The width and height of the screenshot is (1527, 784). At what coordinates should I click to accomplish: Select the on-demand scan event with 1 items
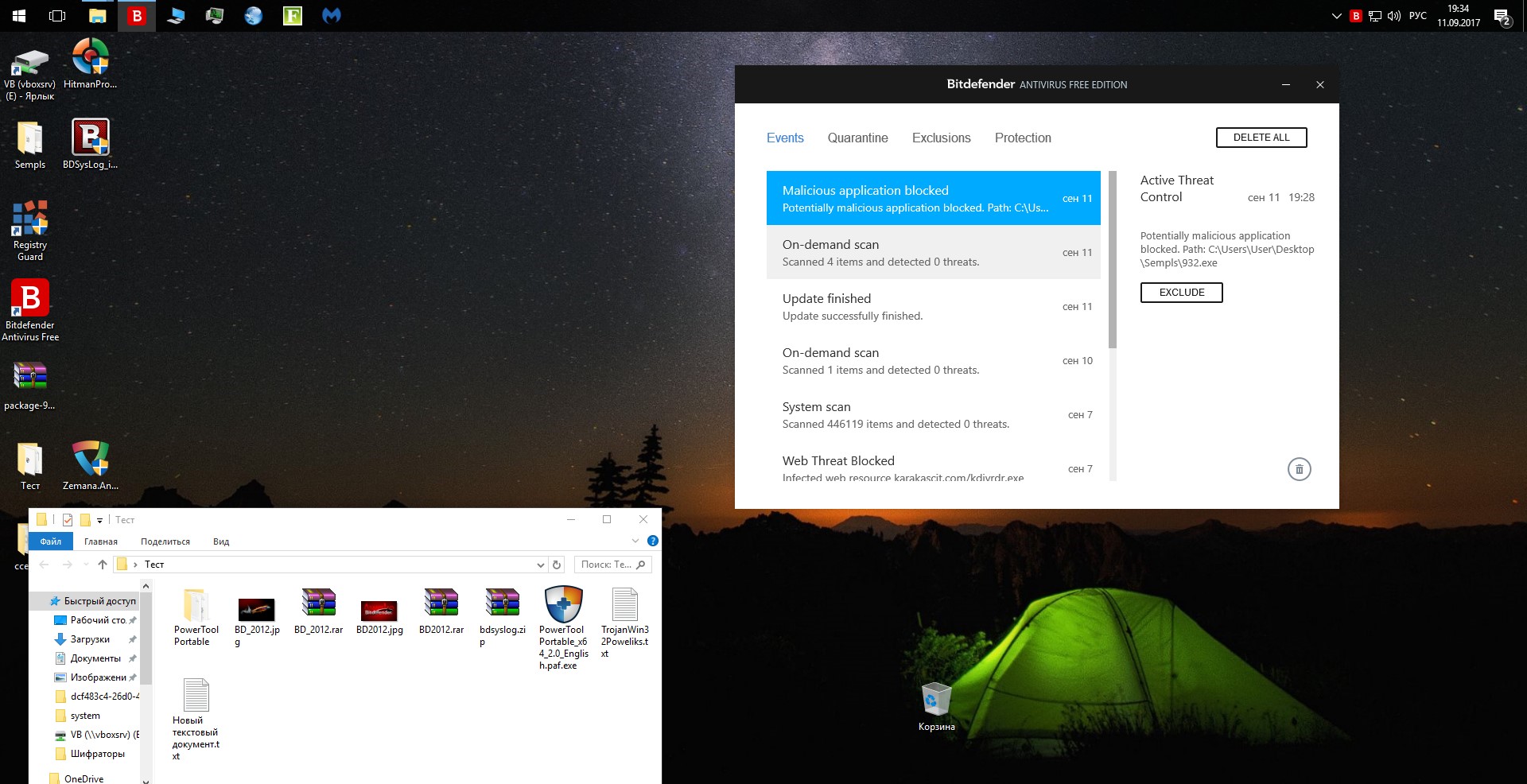pyautogui.click(x=934, y=360)
